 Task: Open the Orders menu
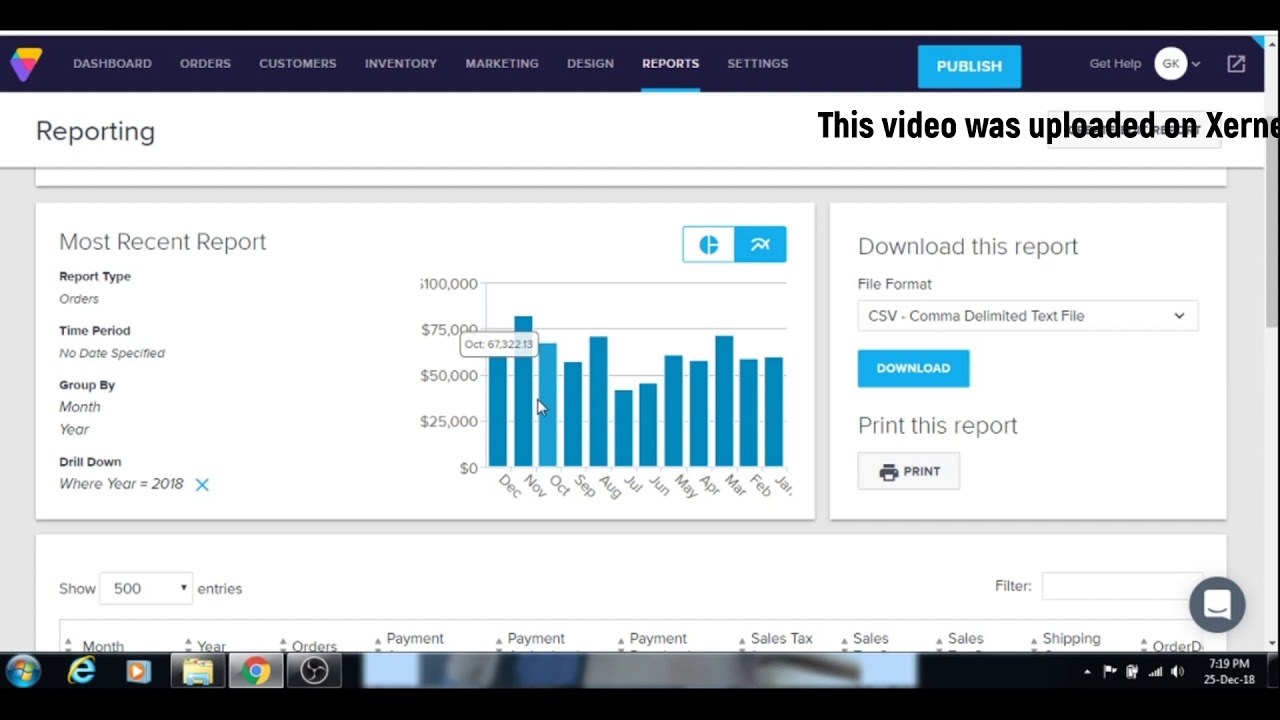click(x=205, y=64)
